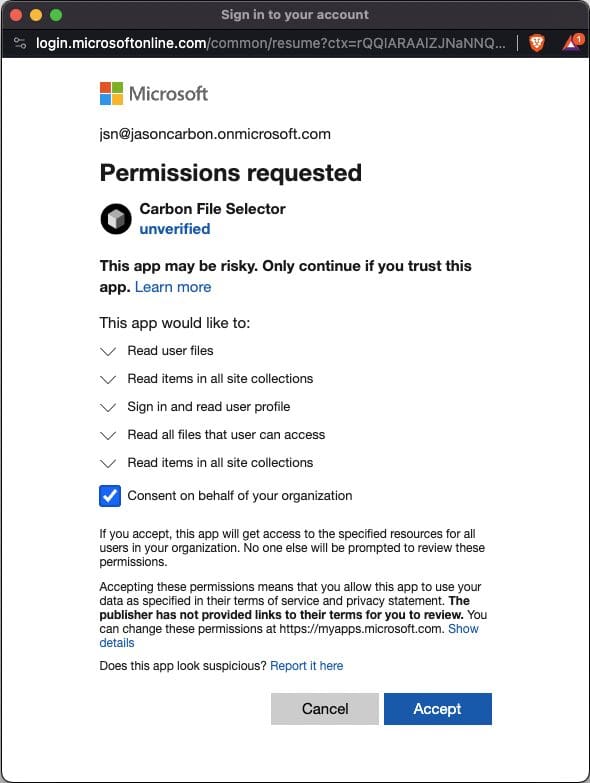Screen dimensions: 590x783
Task: Click the unverified publisher link
Action: (175, 229)
